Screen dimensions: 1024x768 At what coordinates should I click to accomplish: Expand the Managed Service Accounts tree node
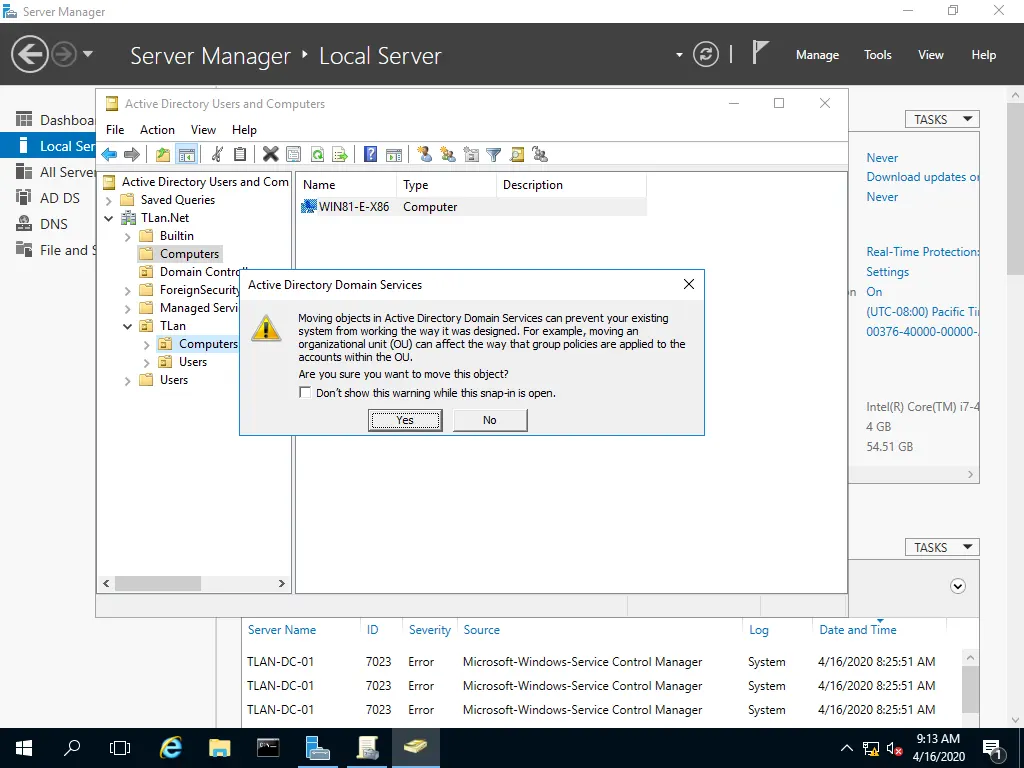pyautogui.click(x=128, y=308)
